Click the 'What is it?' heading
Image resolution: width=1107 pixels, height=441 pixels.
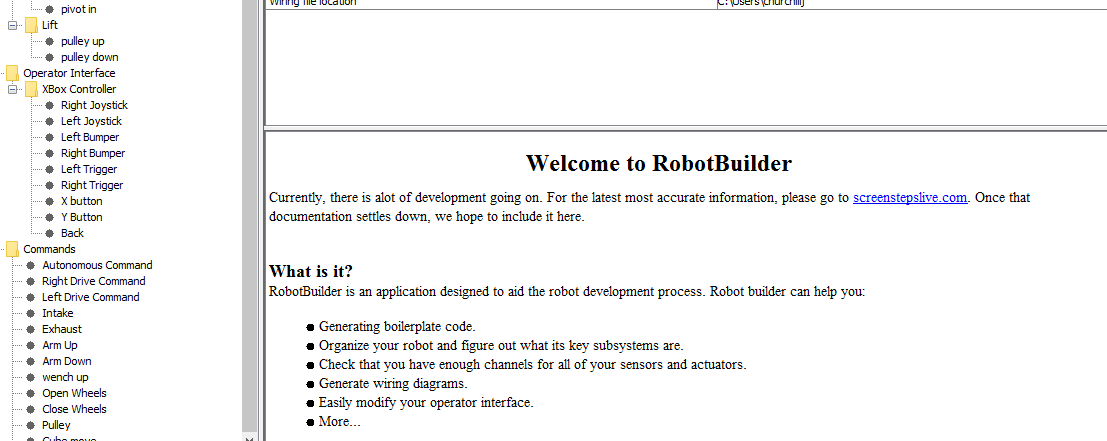click(x=311, y=272)
